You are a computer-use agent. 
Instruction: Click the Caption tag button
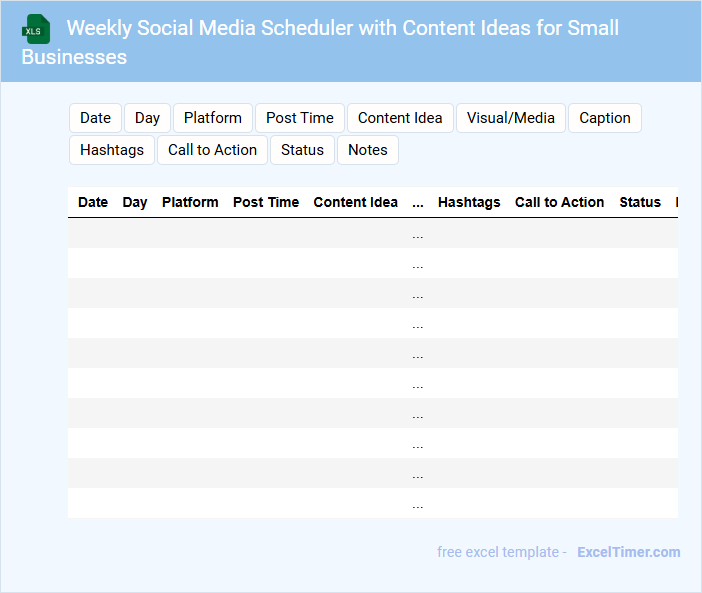pos(605,118)
